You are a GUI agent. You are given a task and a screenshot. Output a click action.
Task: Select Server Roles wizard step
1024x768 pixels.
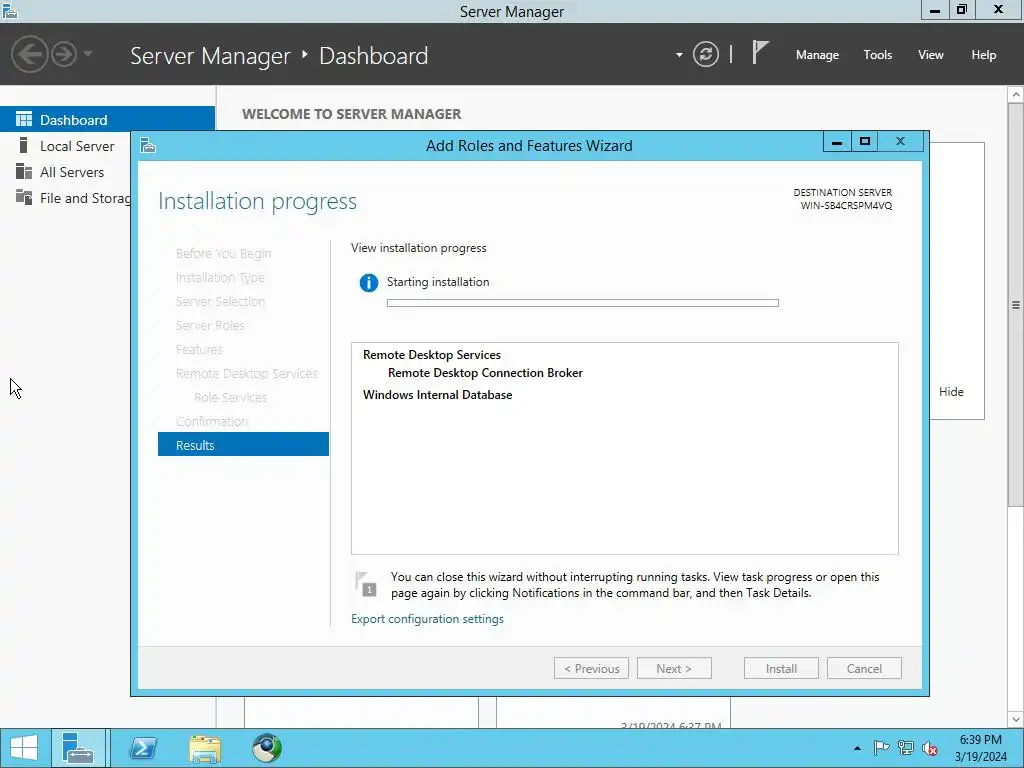coord(210,325)
